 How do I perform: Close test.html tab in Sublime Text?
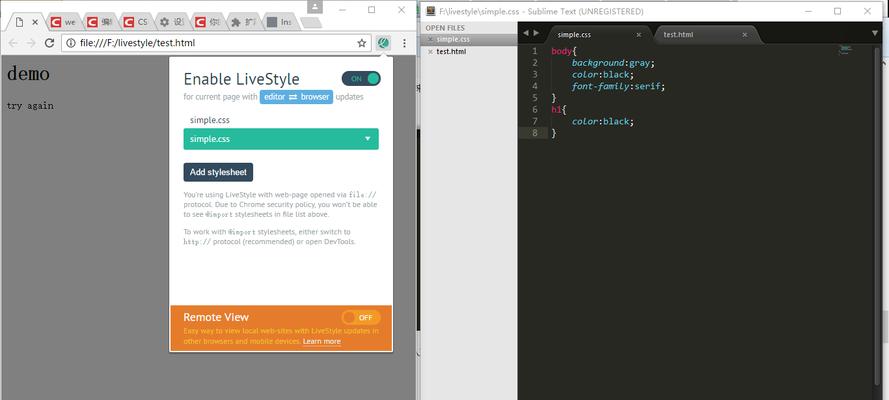744,35
